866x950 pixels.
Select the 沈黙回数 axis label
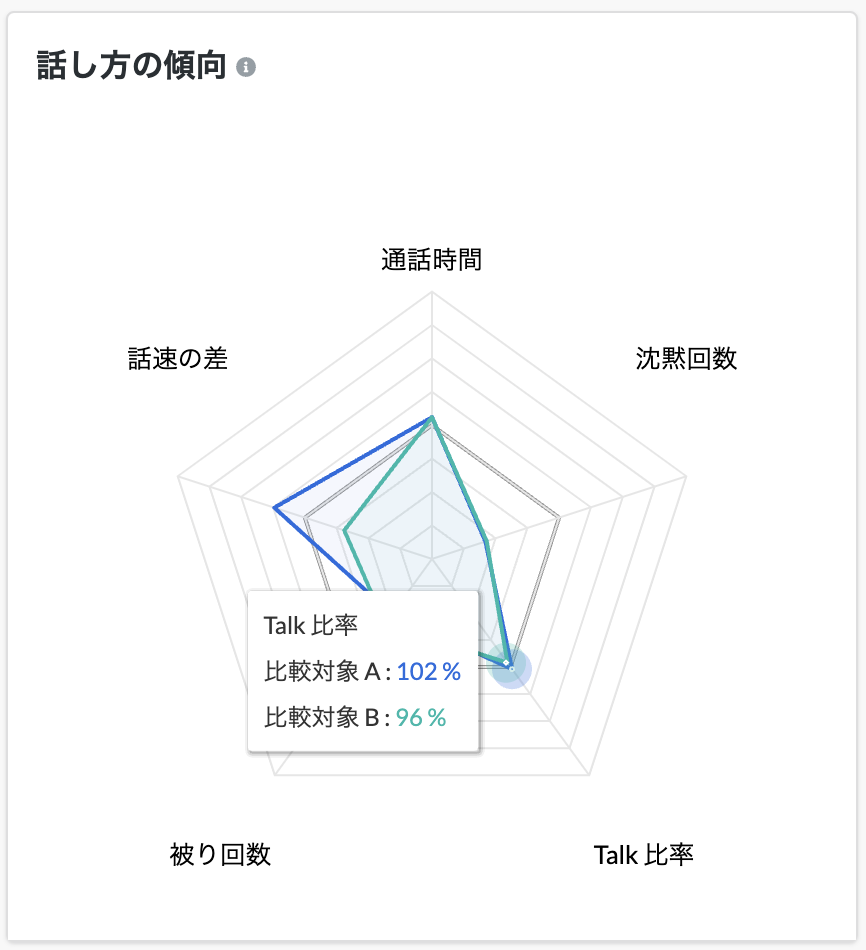click(686, 359)
